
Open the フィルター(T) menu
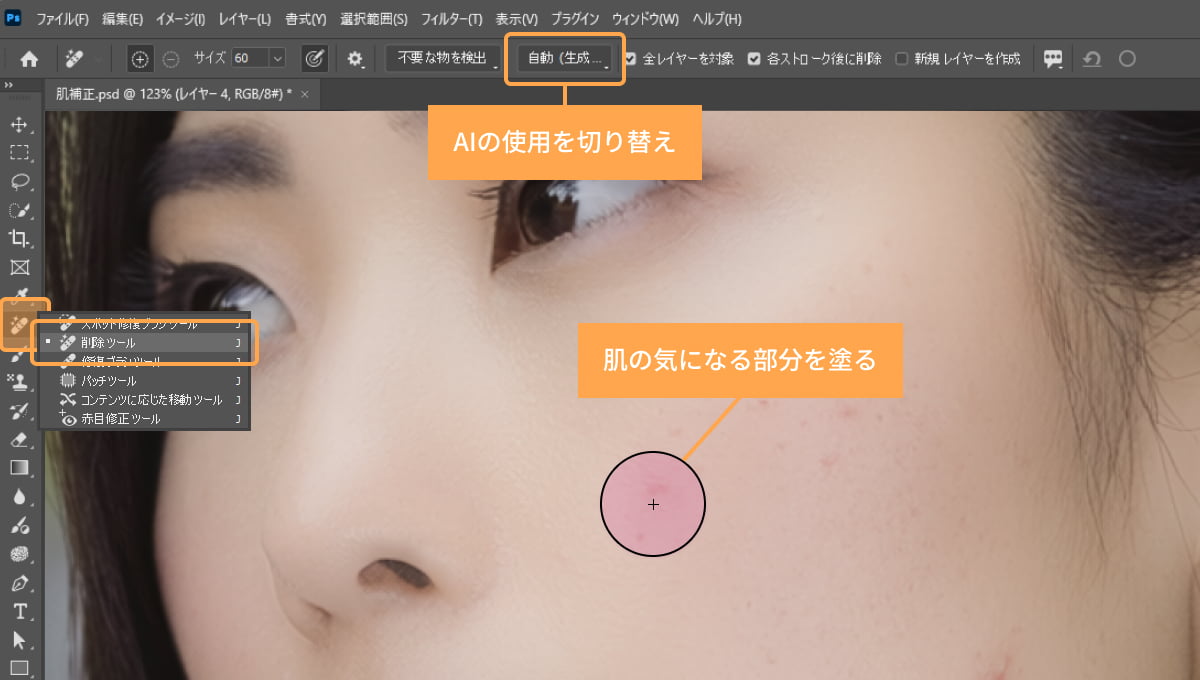tap(451, 19)
